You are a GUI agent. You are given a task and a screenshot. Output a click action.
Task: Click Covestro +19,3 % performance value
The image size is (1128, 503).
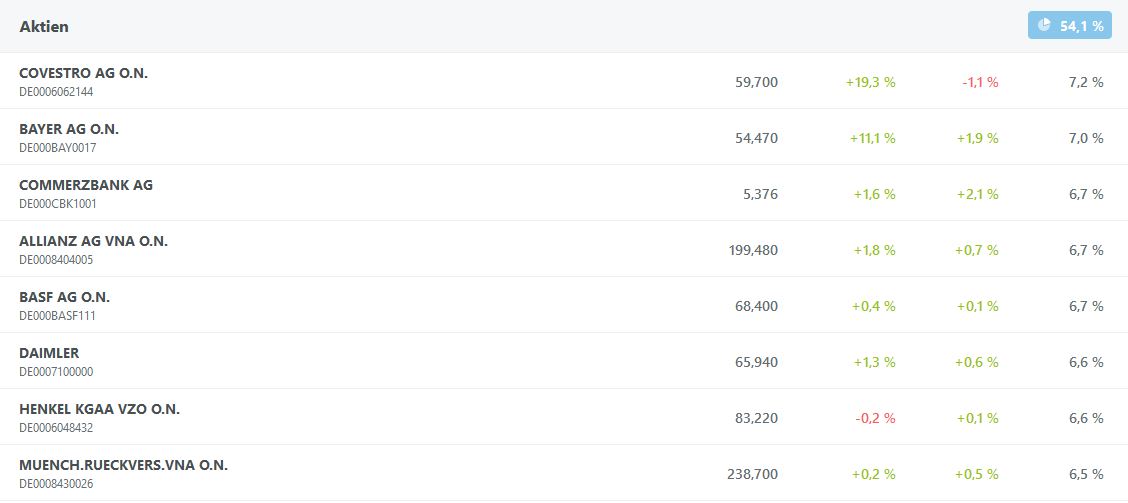[870, 82]
